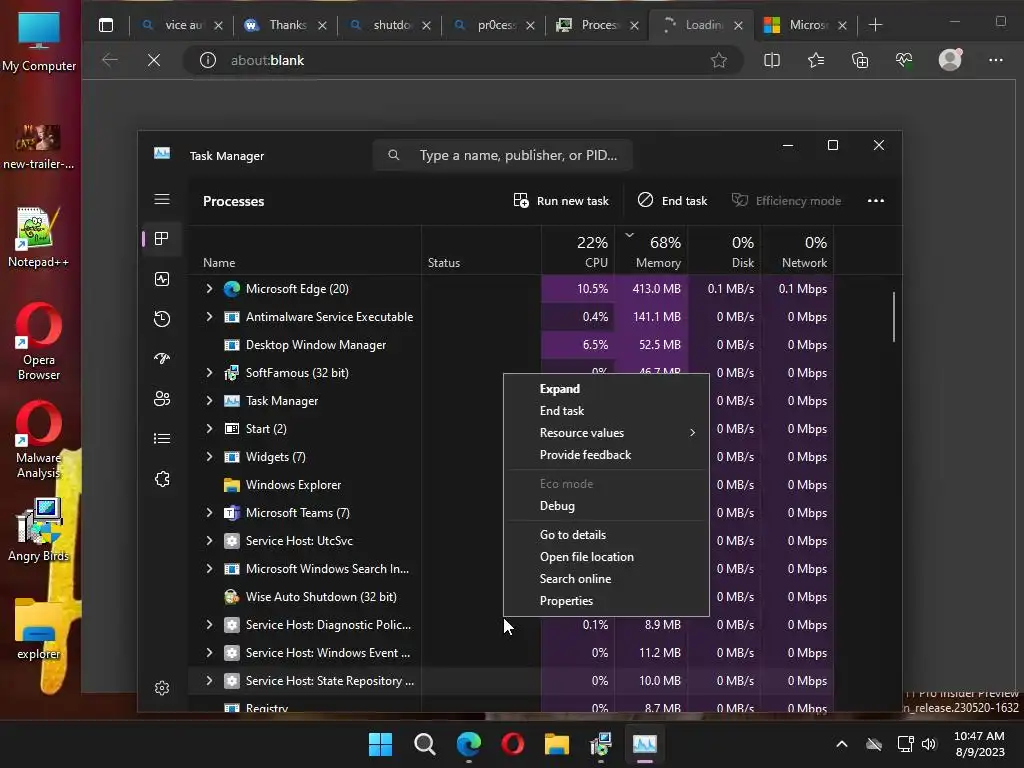This screenshot has height=768, width=1024.
Task: Sort by Name column header
Action: (x=304, y=251)
